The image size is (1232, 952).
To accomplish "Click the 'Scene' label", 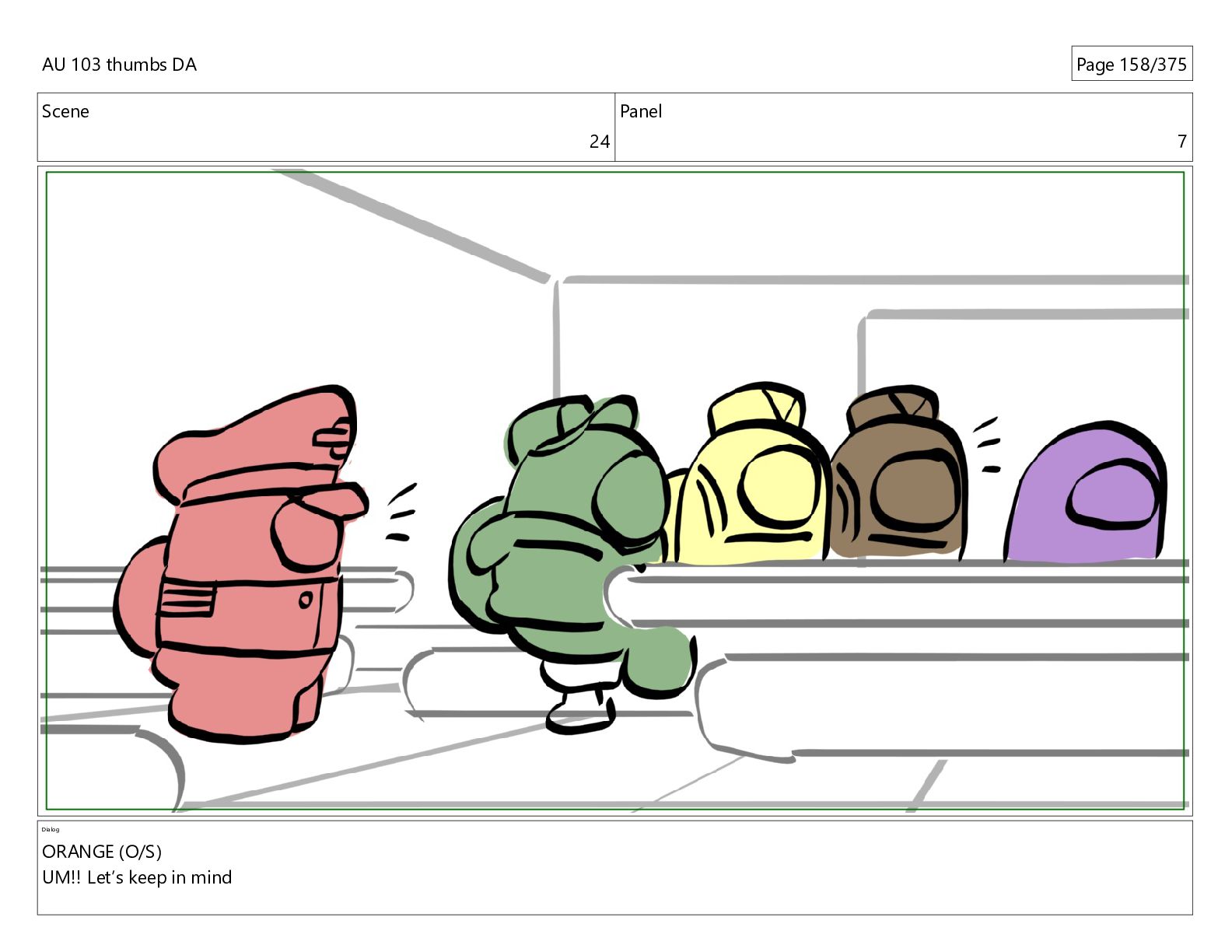I will click(x=65, y=111).
